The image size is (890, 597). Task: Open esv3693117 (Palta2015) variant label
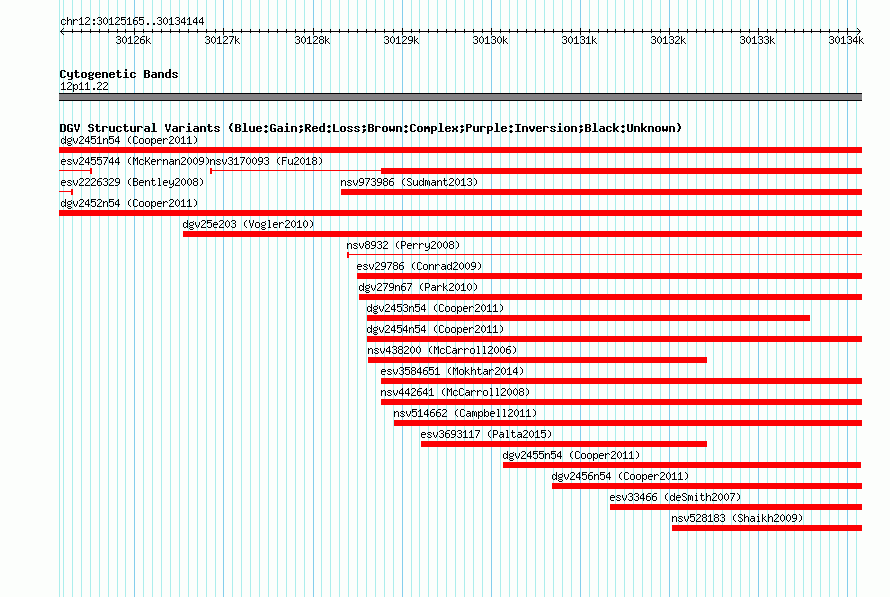click(x=486, y=434)
